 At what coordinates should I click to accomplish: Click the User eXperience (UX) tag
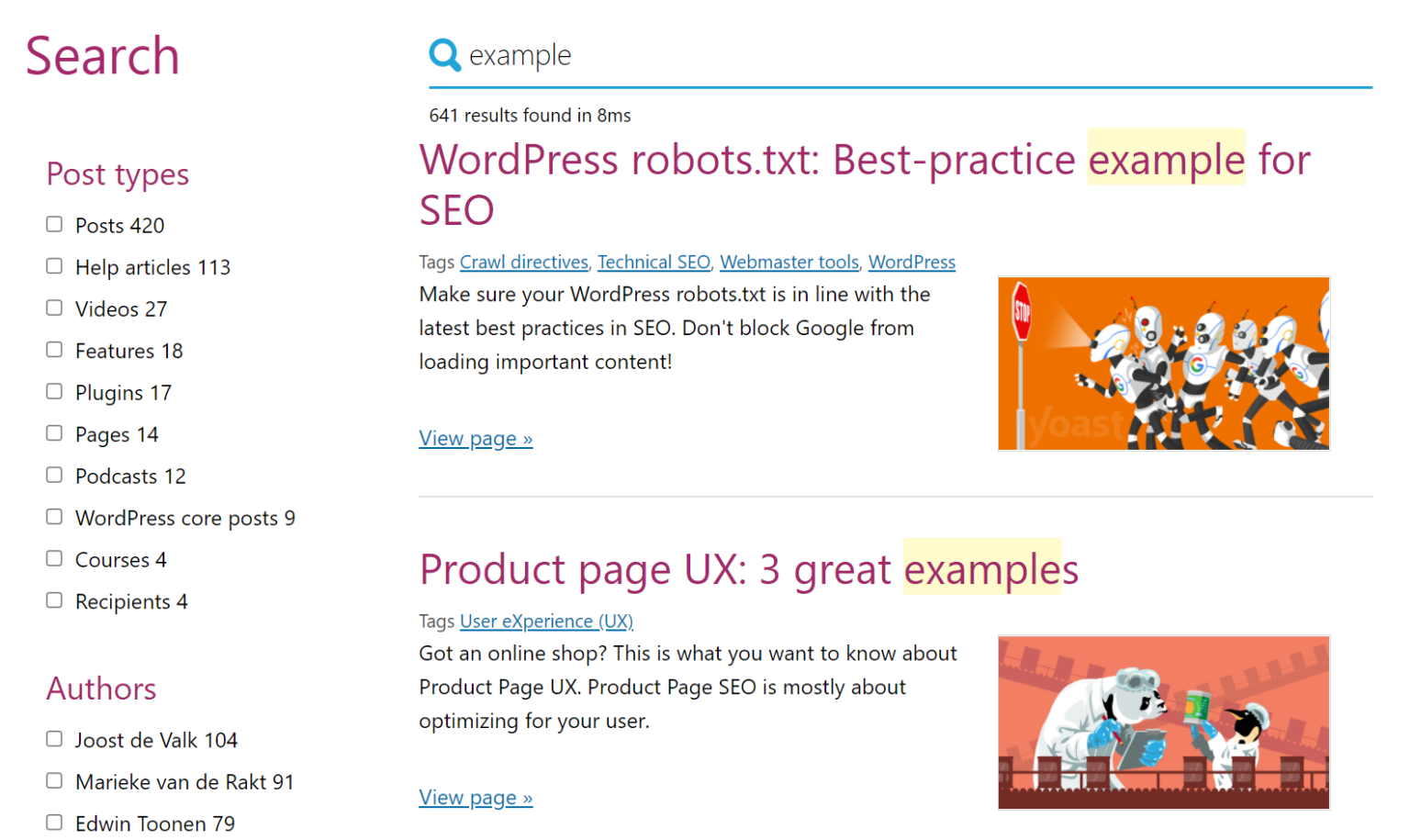point(546,621)
